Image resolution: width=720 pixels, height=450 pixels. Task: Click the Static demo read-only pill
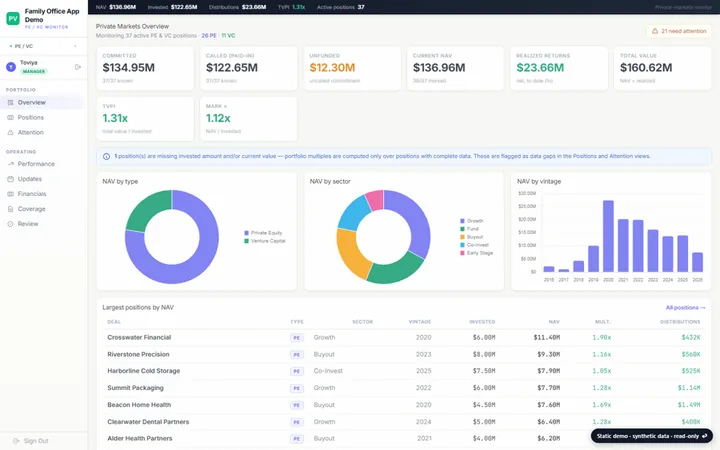[x=652, y=436]
